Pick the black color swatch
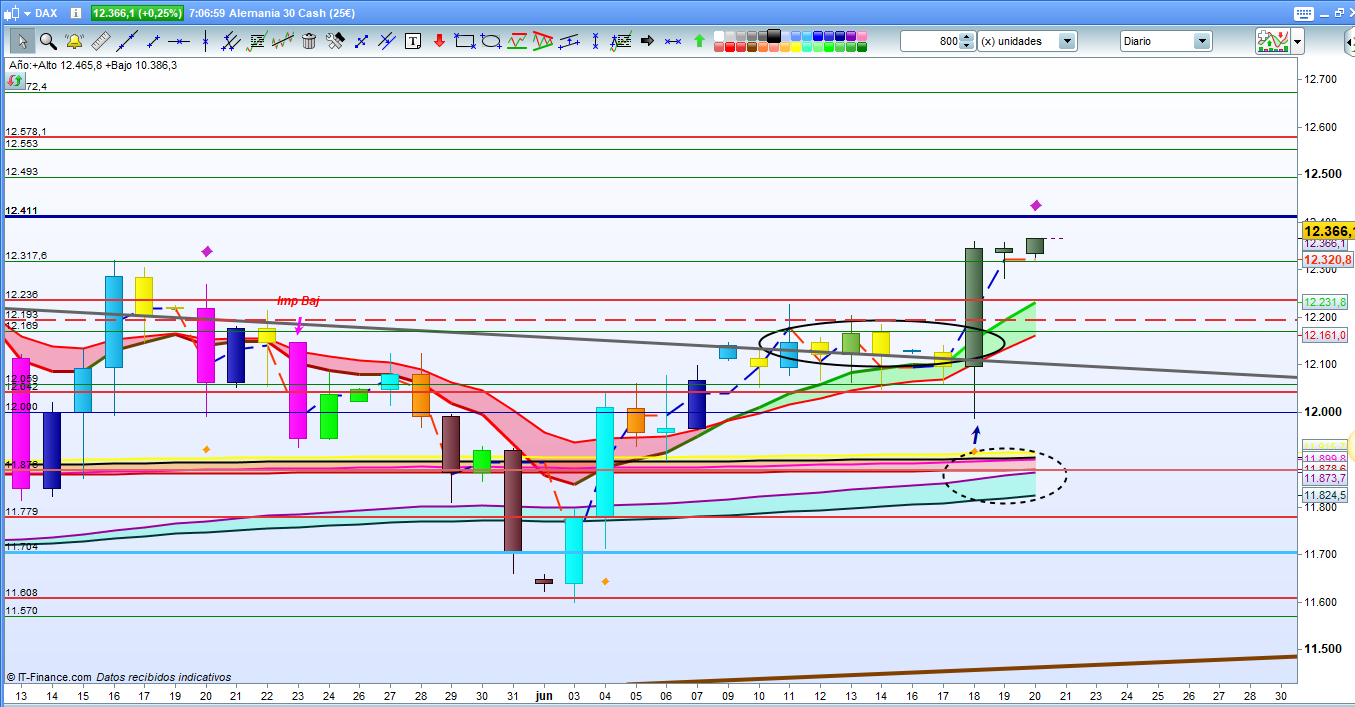The width and height of the screenshot is (1355, 707). 773,35
